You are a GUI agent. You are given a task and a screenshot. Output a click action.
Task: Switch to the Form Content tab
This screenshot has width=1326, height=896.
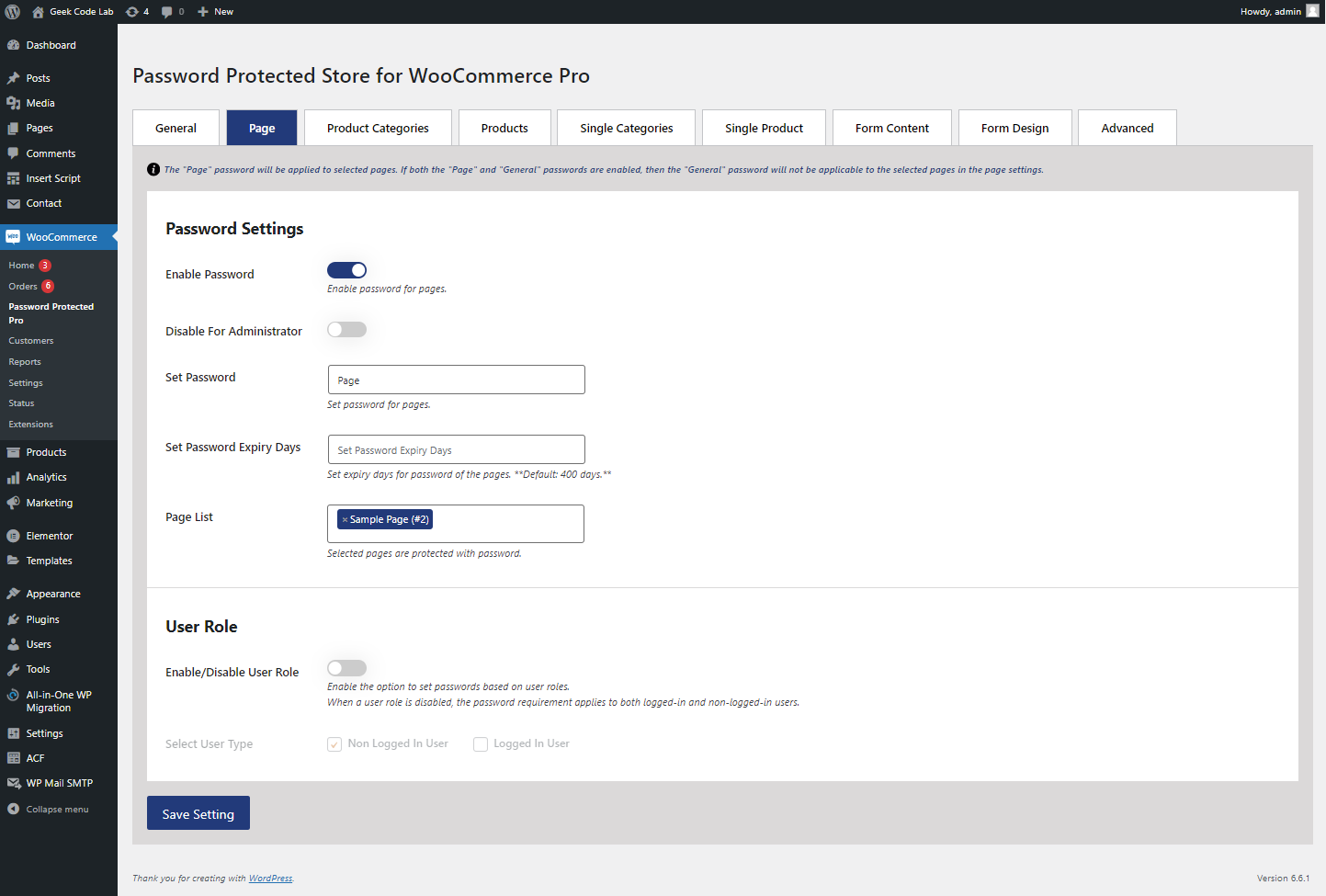(x=892, y=128)
